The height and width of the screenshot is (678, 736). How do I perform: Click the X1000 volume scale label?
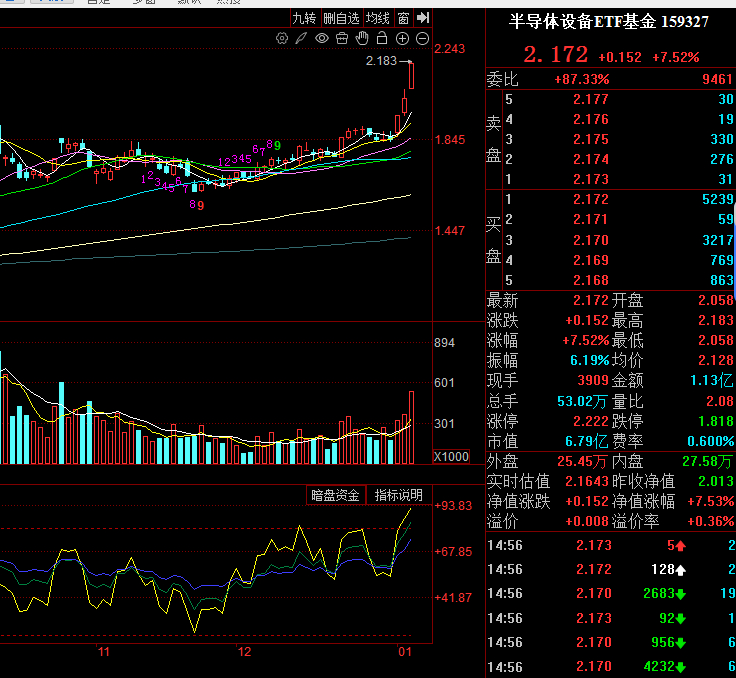coord(451,457)
